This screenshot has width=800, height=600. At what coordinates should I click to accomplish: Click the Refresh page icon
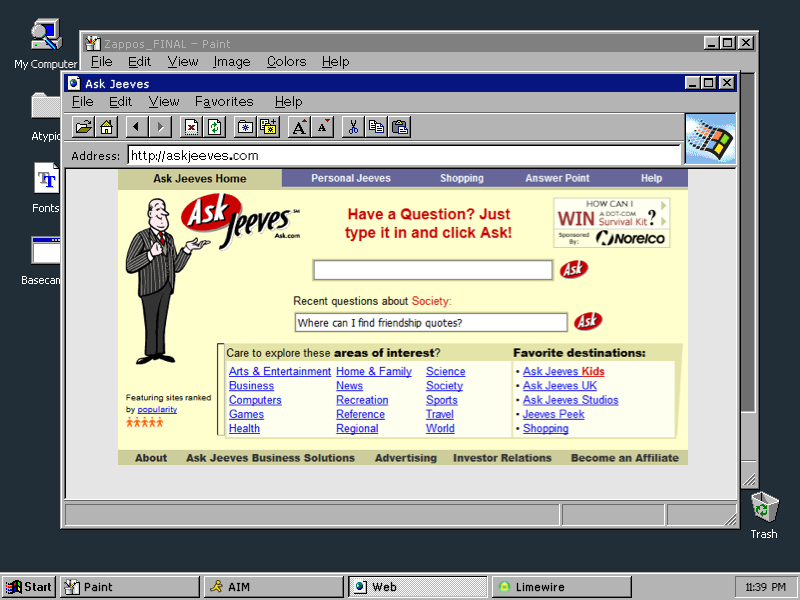pos(214,127)
